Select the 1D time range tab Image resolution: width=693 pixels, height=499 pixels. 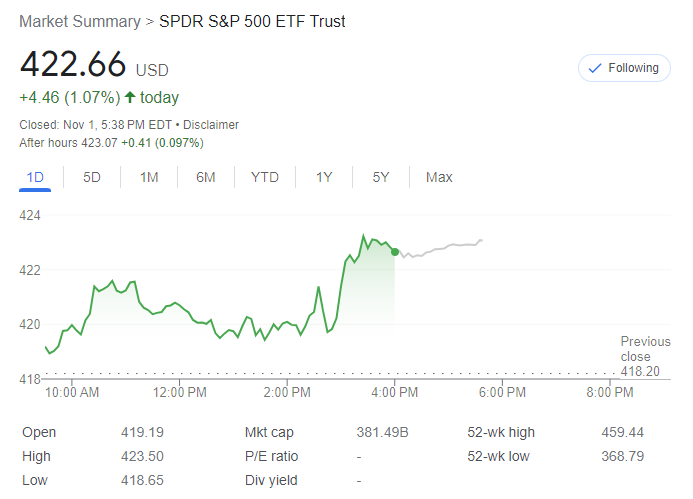click(x=35, y=177)
